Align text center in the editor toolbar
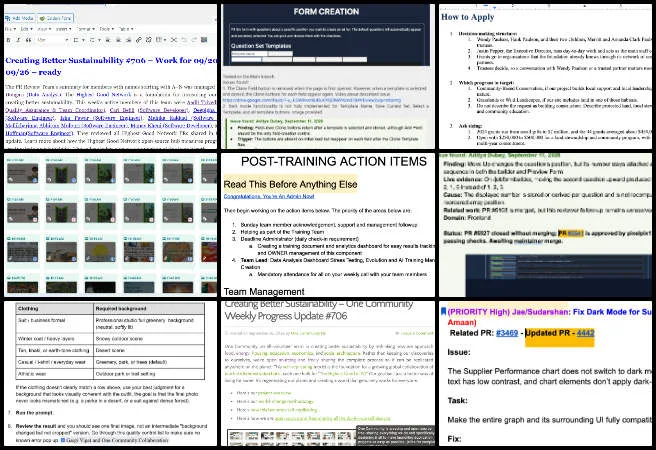The height and width of the screenshot is (450, 656). tap(118, 40)
